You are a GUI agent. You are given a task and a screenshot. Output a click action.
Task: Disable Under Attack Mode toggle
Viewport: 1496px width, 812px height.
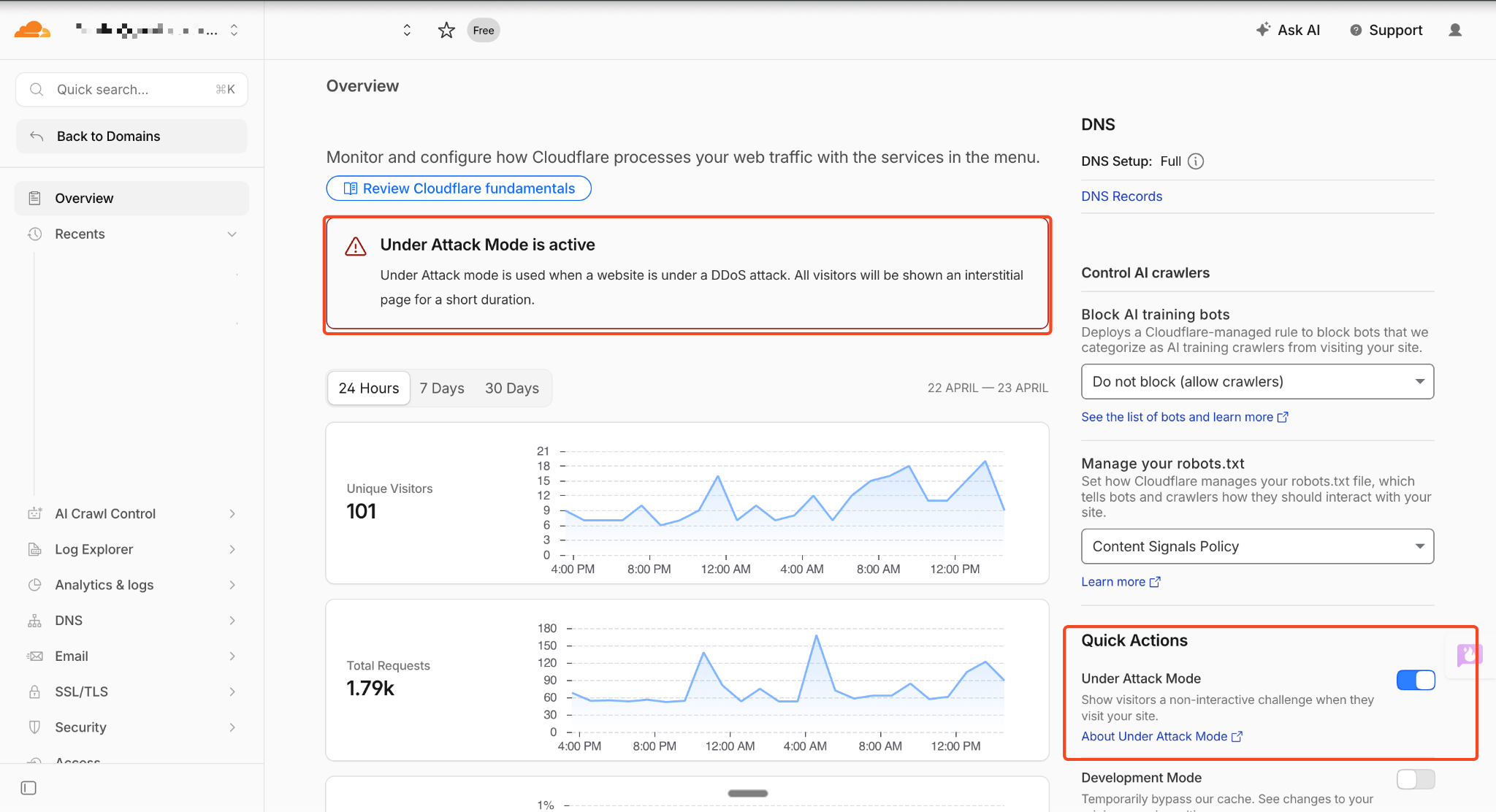click(x=1416, y=680)
